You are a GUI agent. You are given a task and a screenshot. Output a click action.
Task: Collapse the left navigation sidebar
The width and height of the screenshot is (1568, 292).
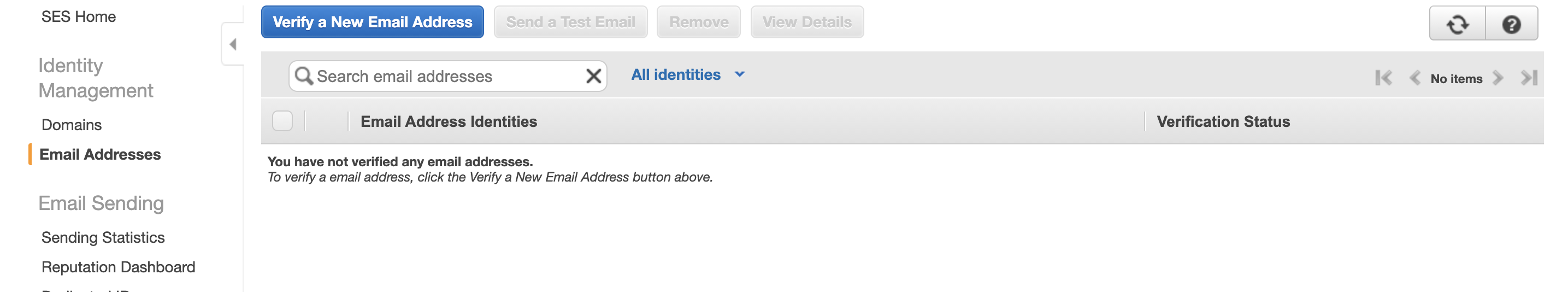(233, 44)
